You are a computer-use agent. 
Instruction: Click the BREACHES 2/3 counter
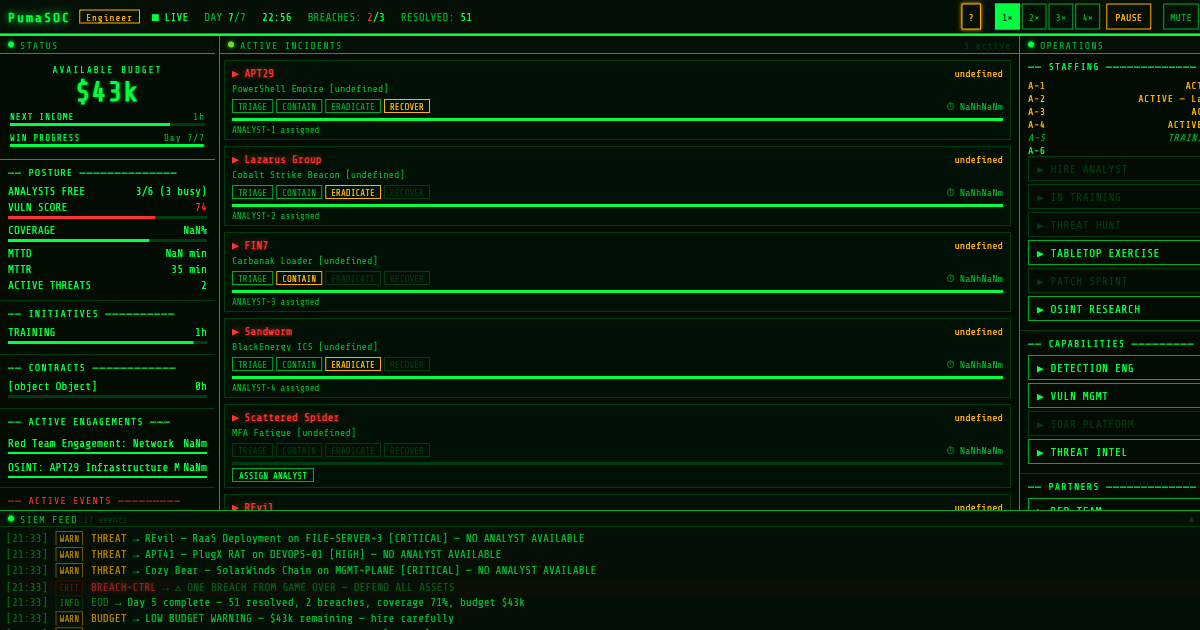pyautogui.click(x=347, y=17)
